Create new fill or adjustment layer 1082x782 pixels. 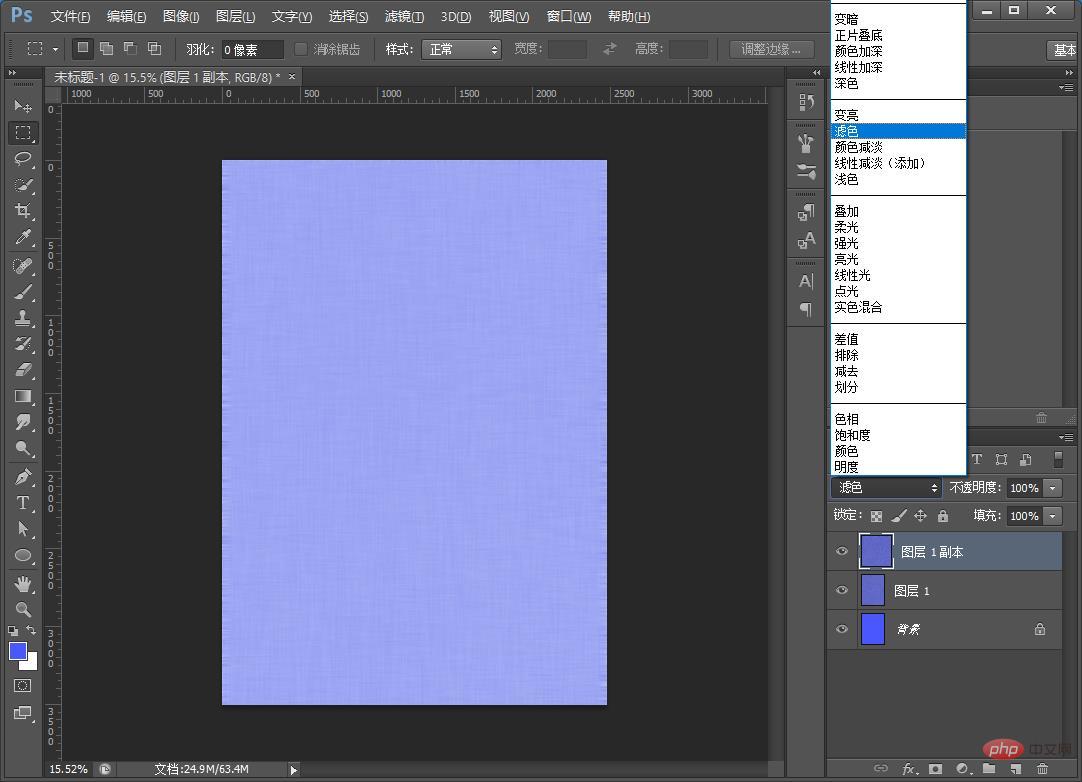tap(963, 768)
